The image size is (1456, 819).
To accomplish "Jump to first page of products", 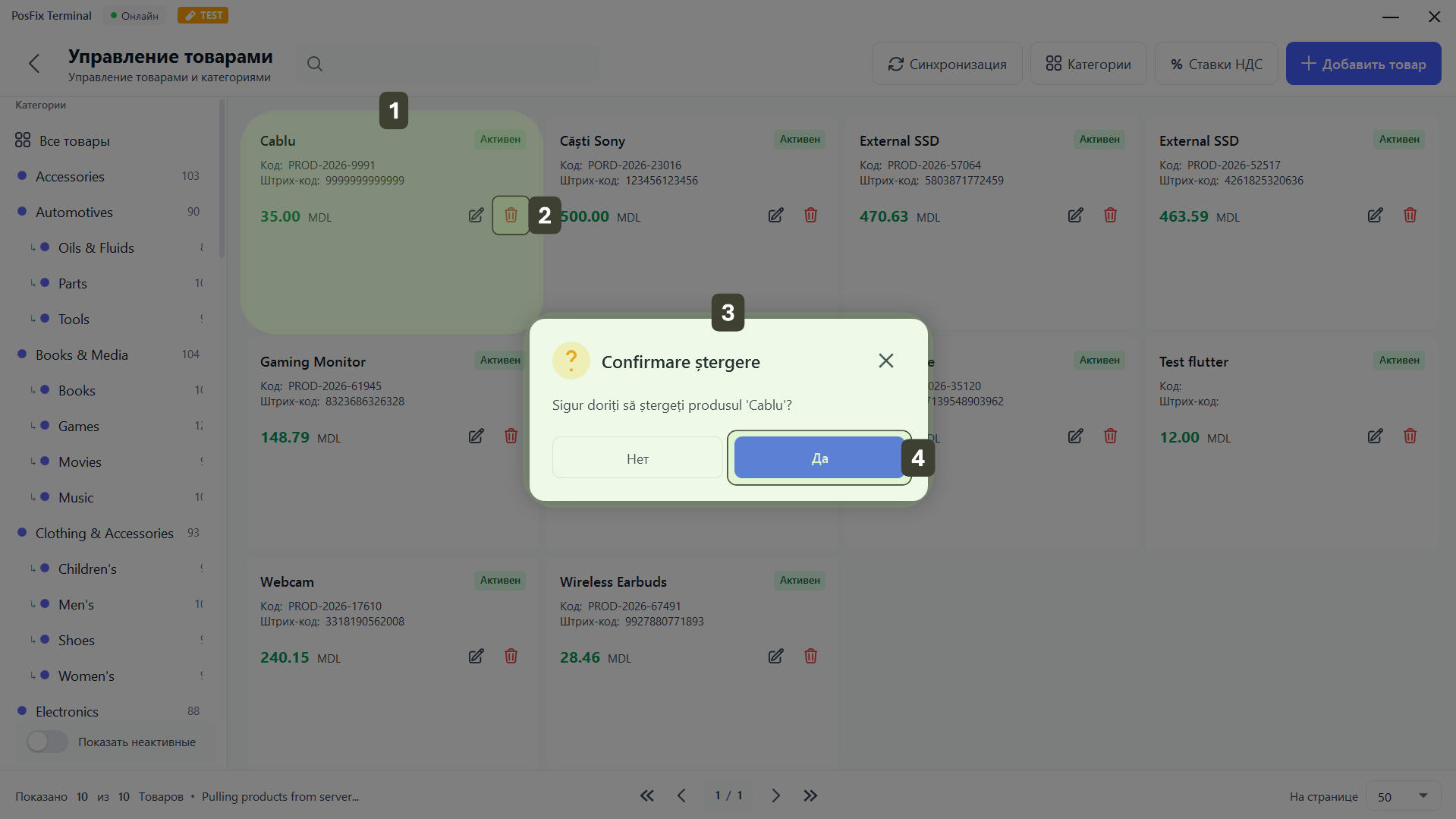I will [646, 795].
